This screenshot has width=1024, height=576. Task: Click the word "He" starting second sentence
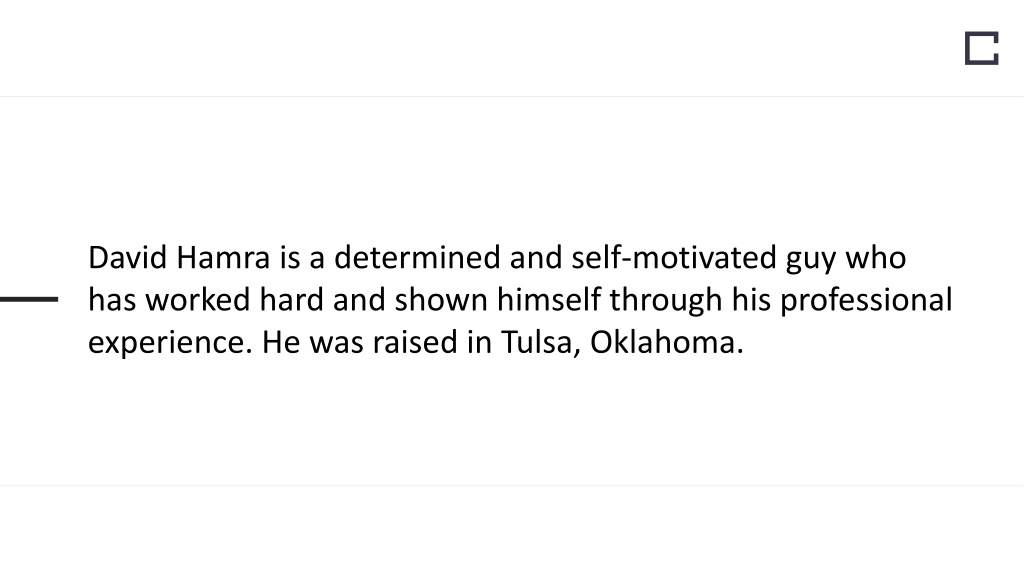coord(281,342)
